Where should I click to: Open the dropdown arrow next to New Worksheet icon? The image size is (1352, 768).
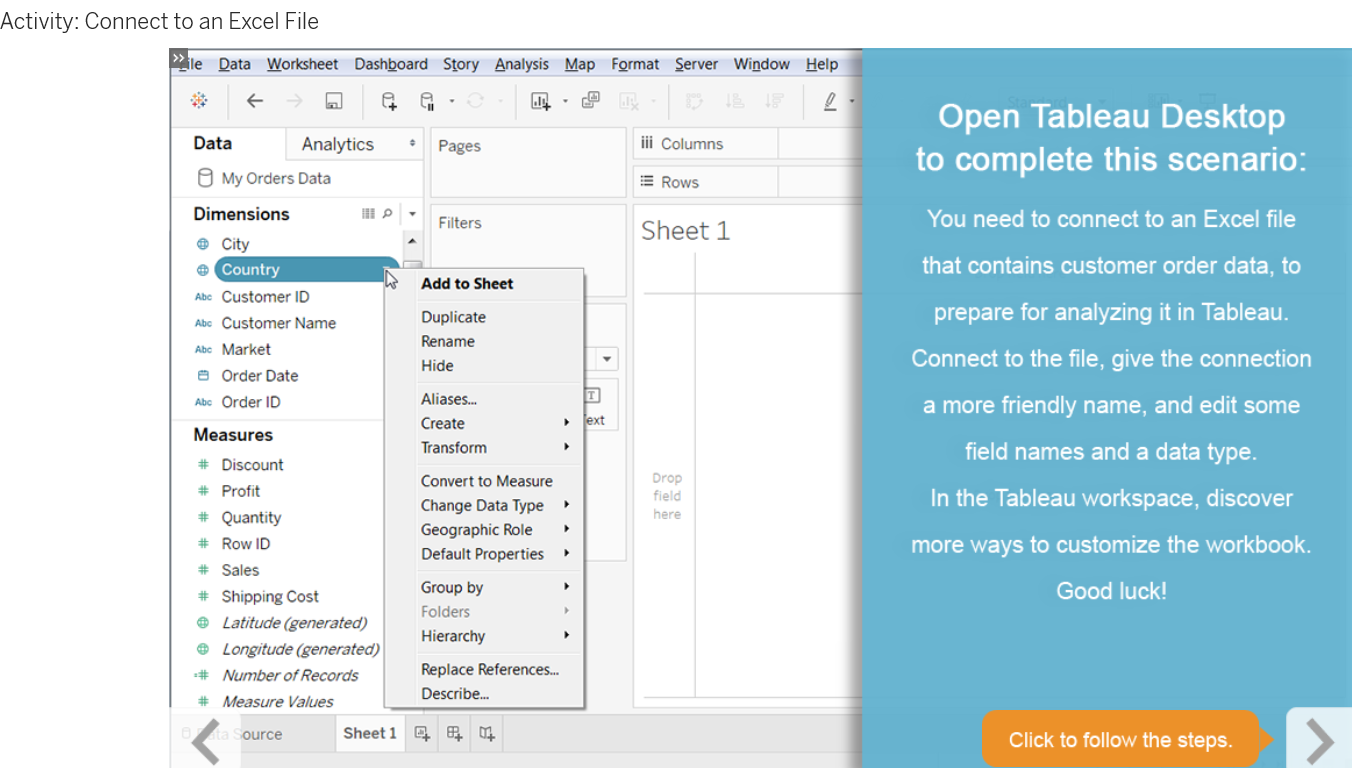(x=565, y=101)
